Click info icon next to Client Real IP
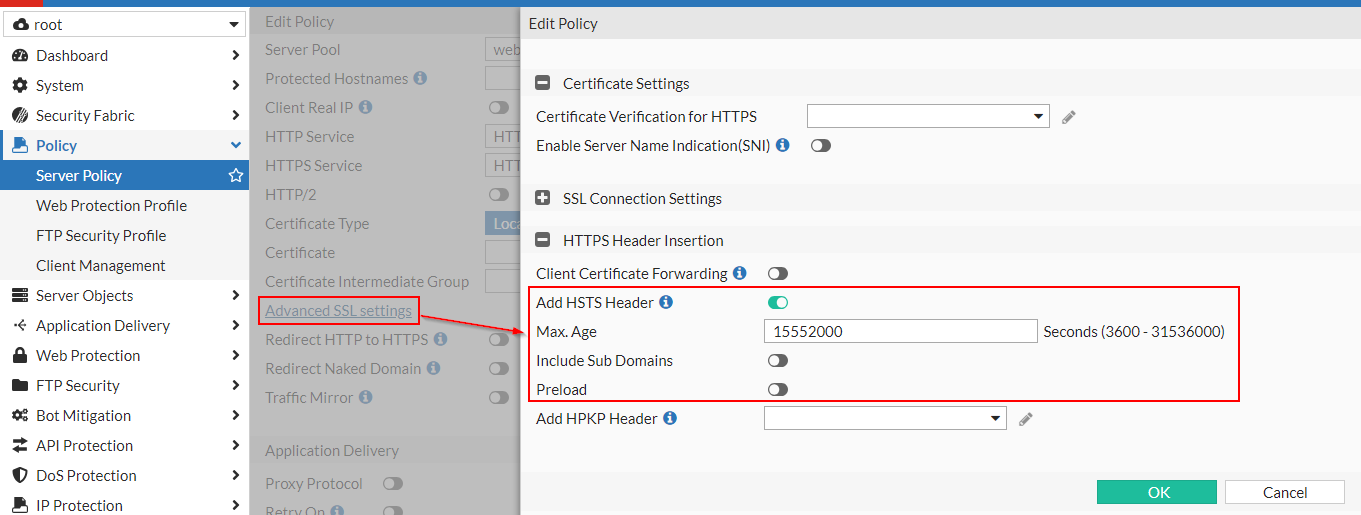 365,107
